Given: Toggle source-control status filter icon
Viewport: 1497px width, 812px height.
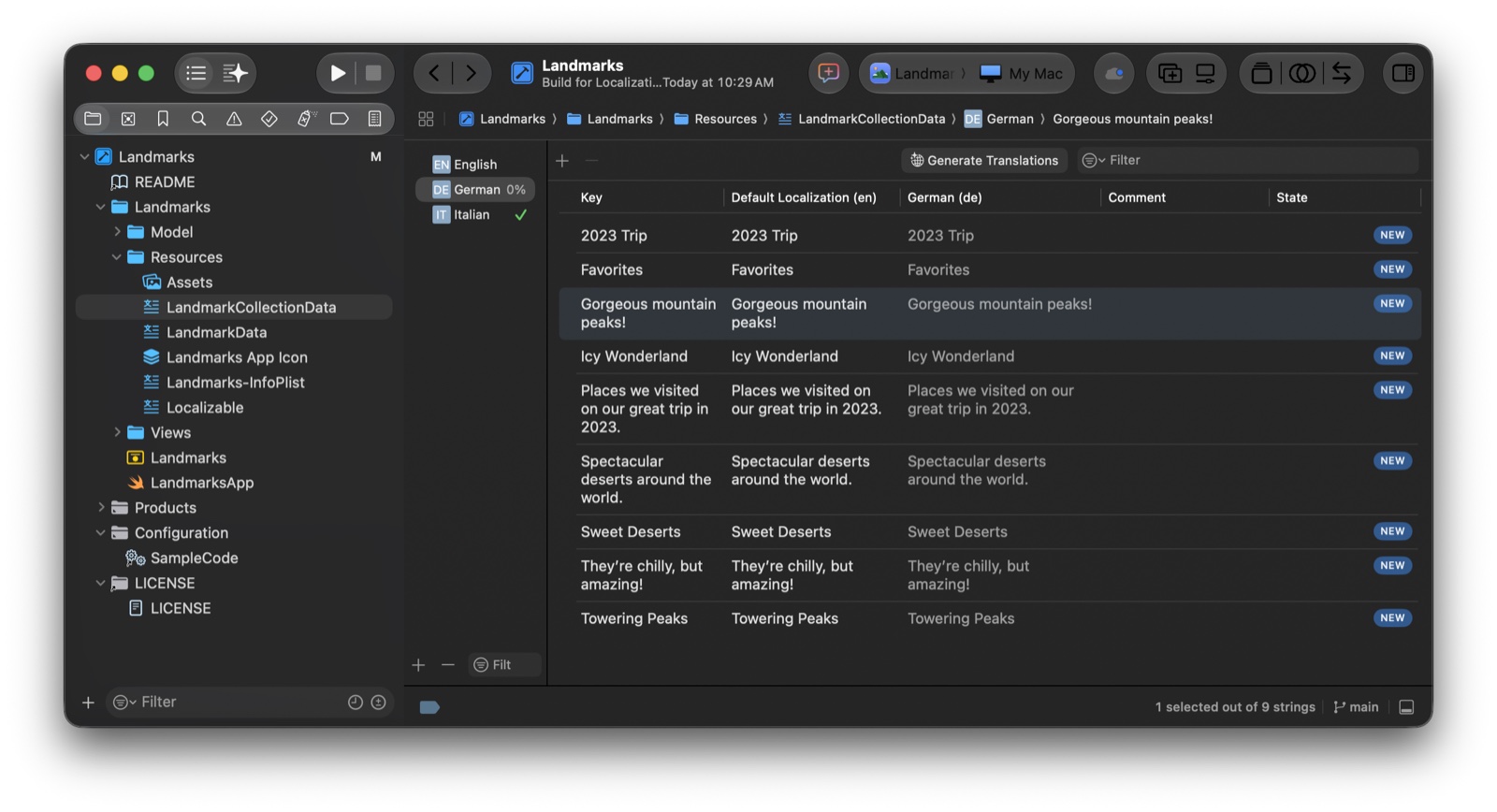Looking at the screenshot, I should click(379, 703).
